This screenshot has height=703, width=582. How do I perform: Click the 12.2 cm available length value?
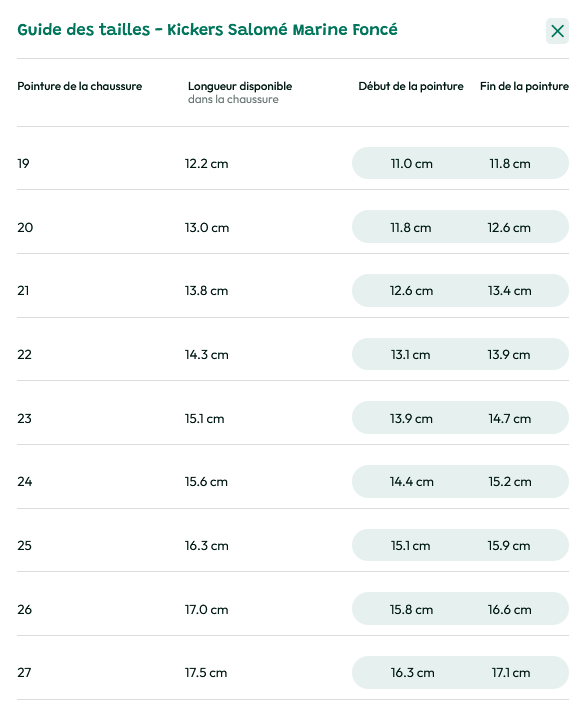click(x=206, y=164)
